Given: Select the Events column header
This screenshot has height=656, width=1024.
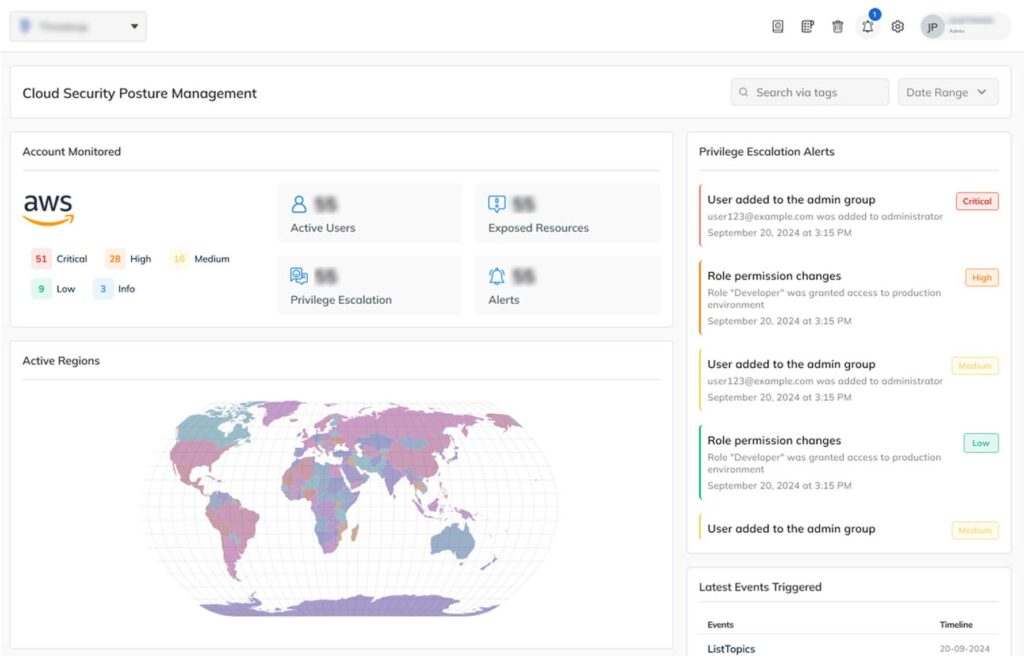Looking at the screenshot, I should 720,624.
